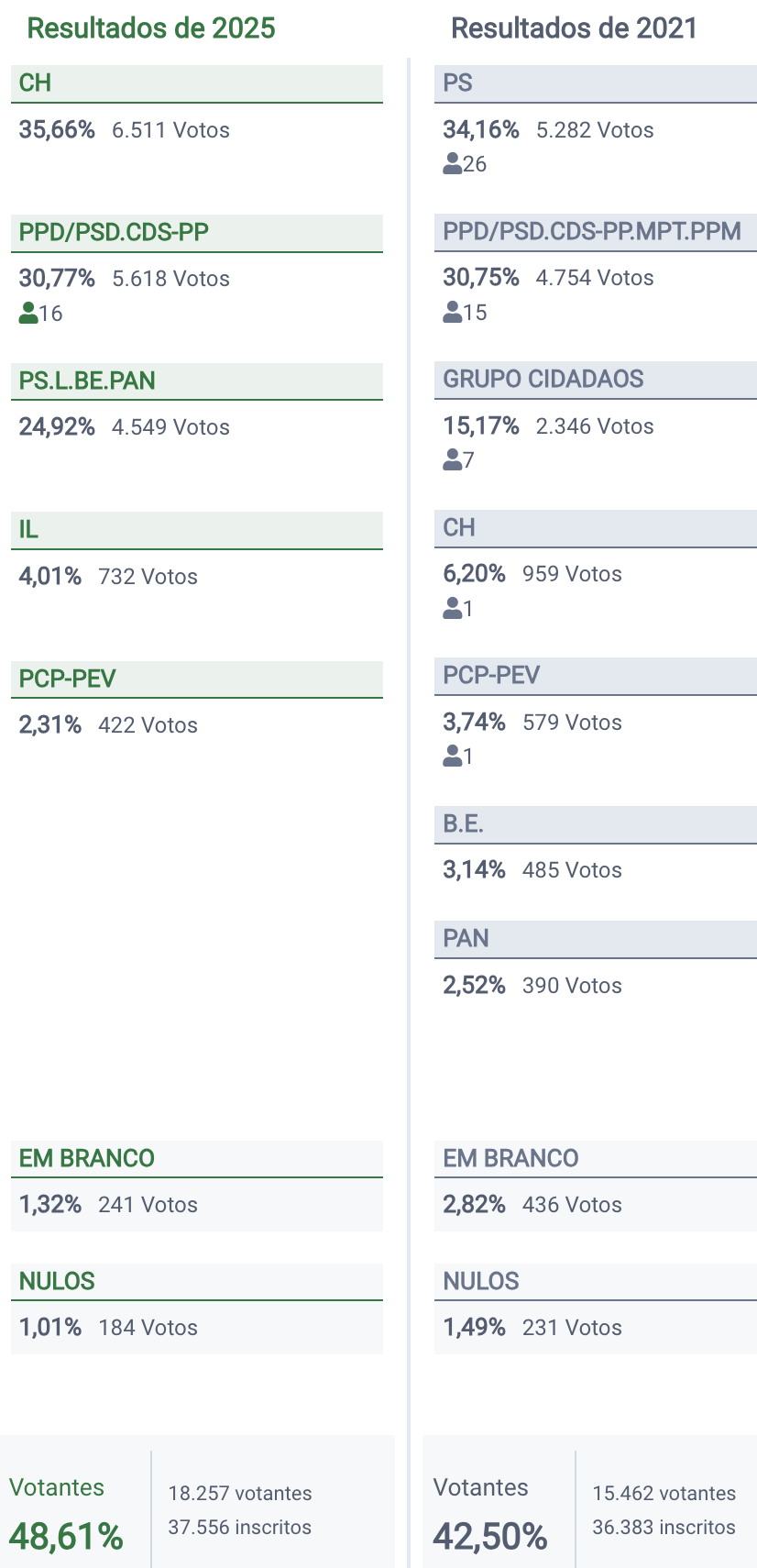This screenshot has width=757, height=1568.
Task: Click the B.E. party header
Action: click(595, 824)
